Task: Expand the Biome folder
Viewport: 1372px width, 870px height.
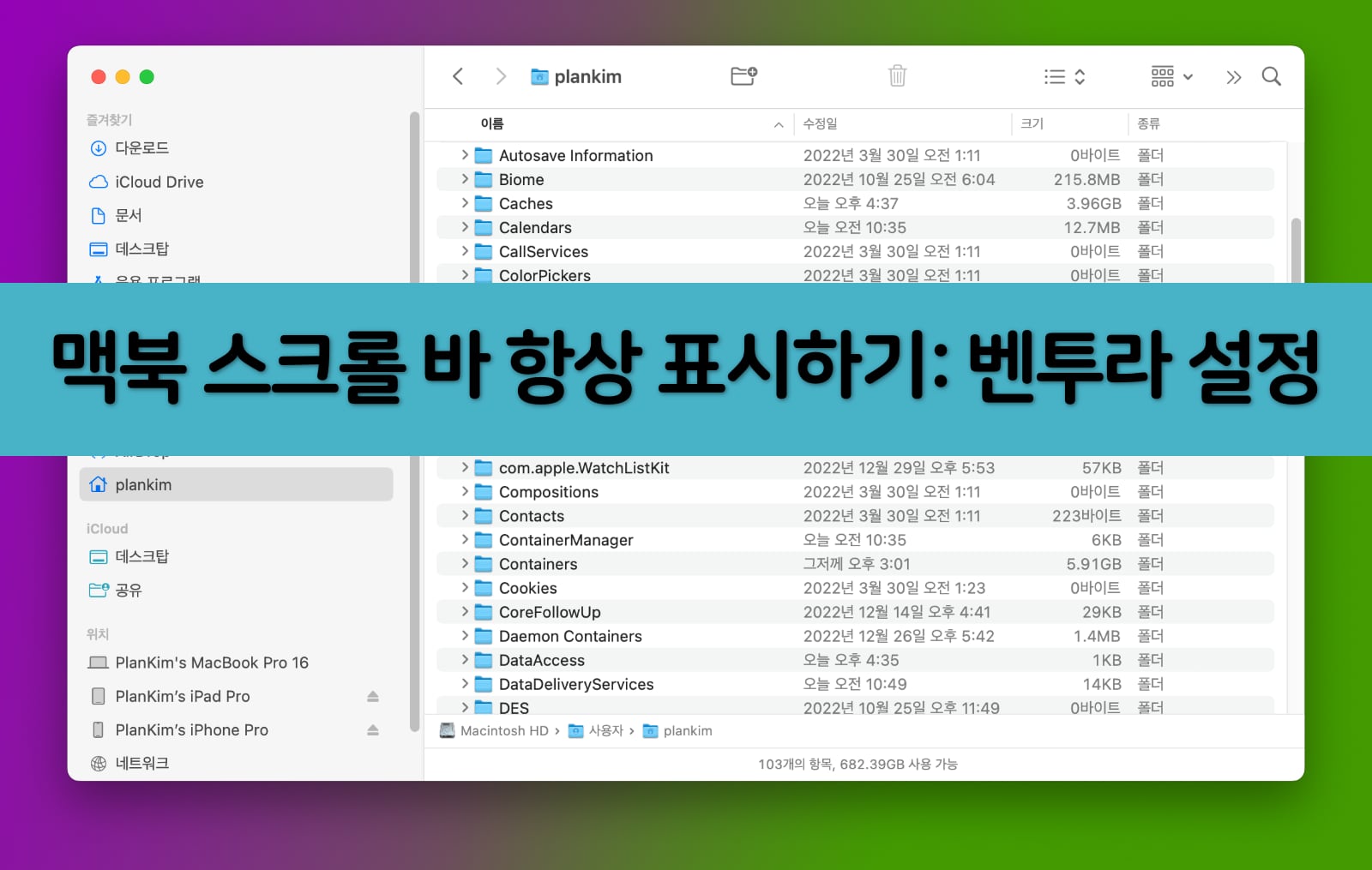Action: tap(465, 179)
